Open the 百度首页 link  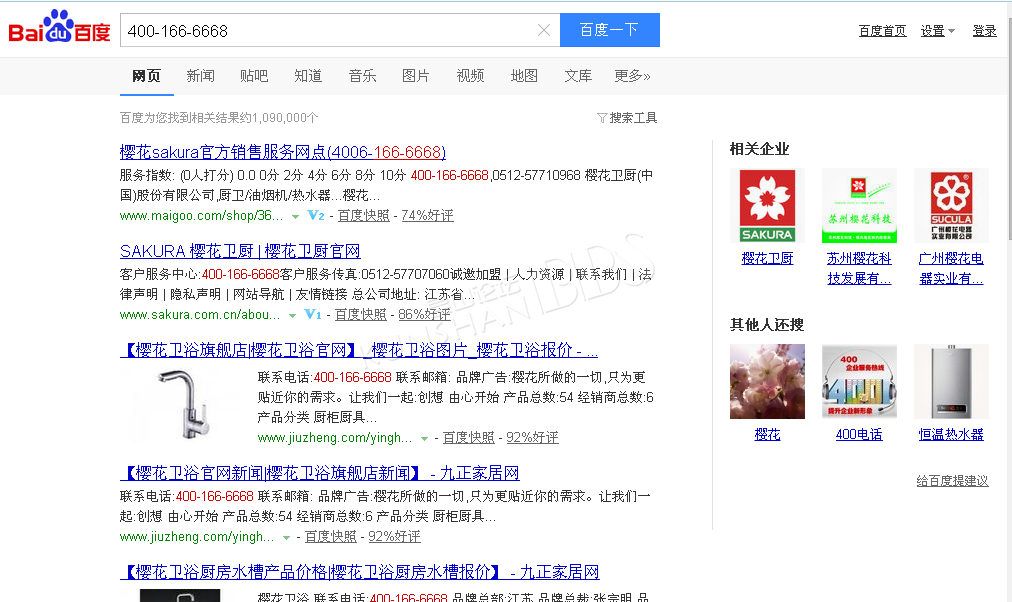coord(882,31)
